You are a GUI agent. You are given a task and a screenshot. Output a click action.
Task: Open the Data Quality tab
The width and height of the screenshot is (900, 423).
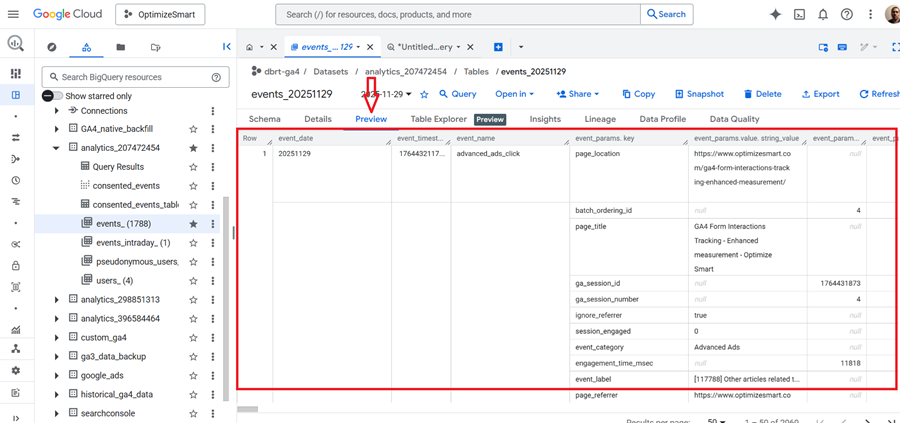pyautogui.click(x=734, y=119)
